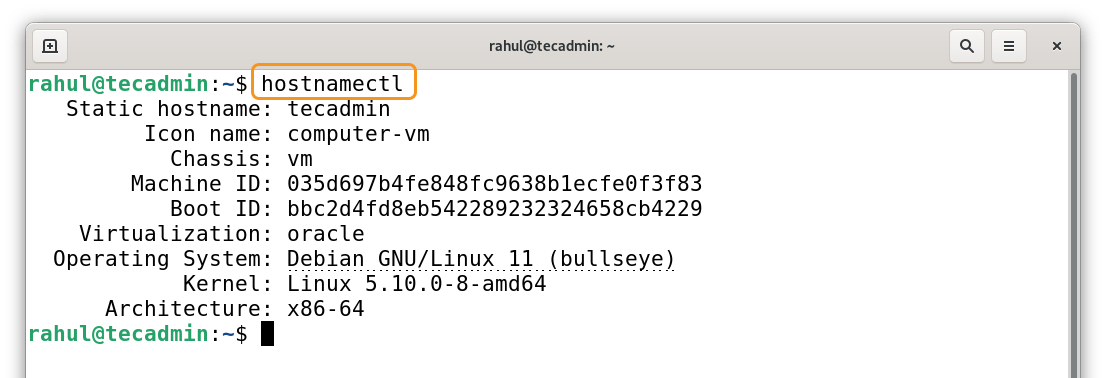This screenshot has width=1106, height=378.
Task: Click the Virtualization value oracle
Action: [x=326, y=234]
